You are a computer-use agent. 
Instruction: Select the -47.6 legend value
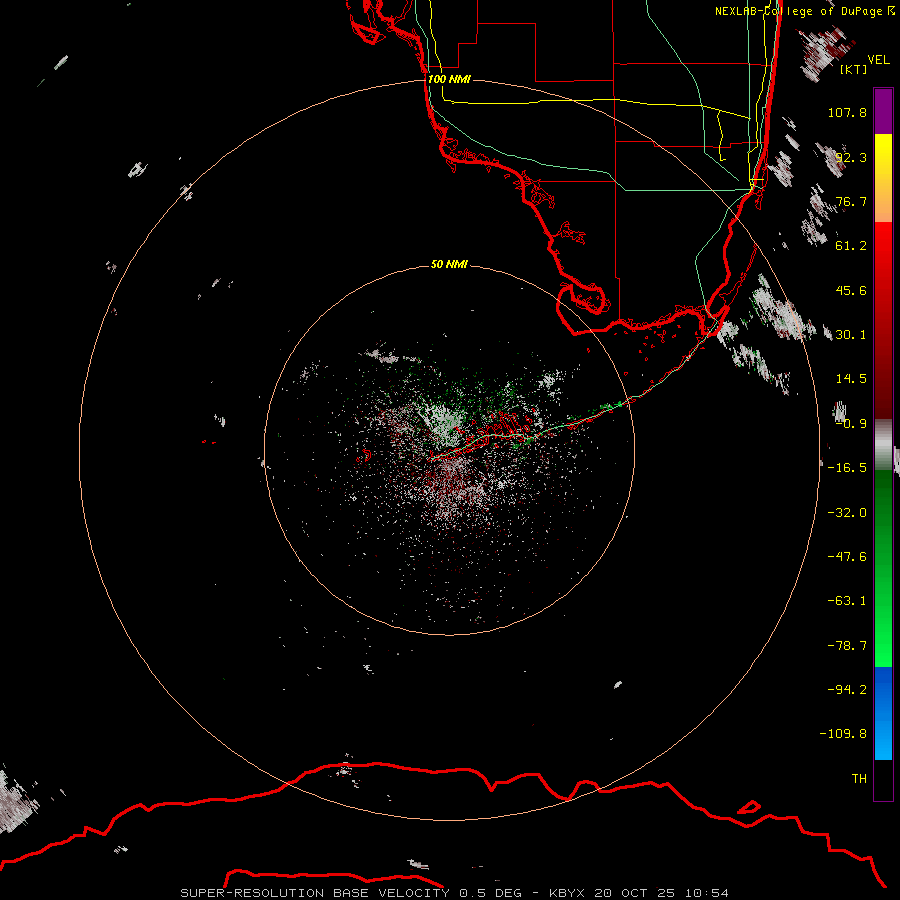tap(847, 557)
